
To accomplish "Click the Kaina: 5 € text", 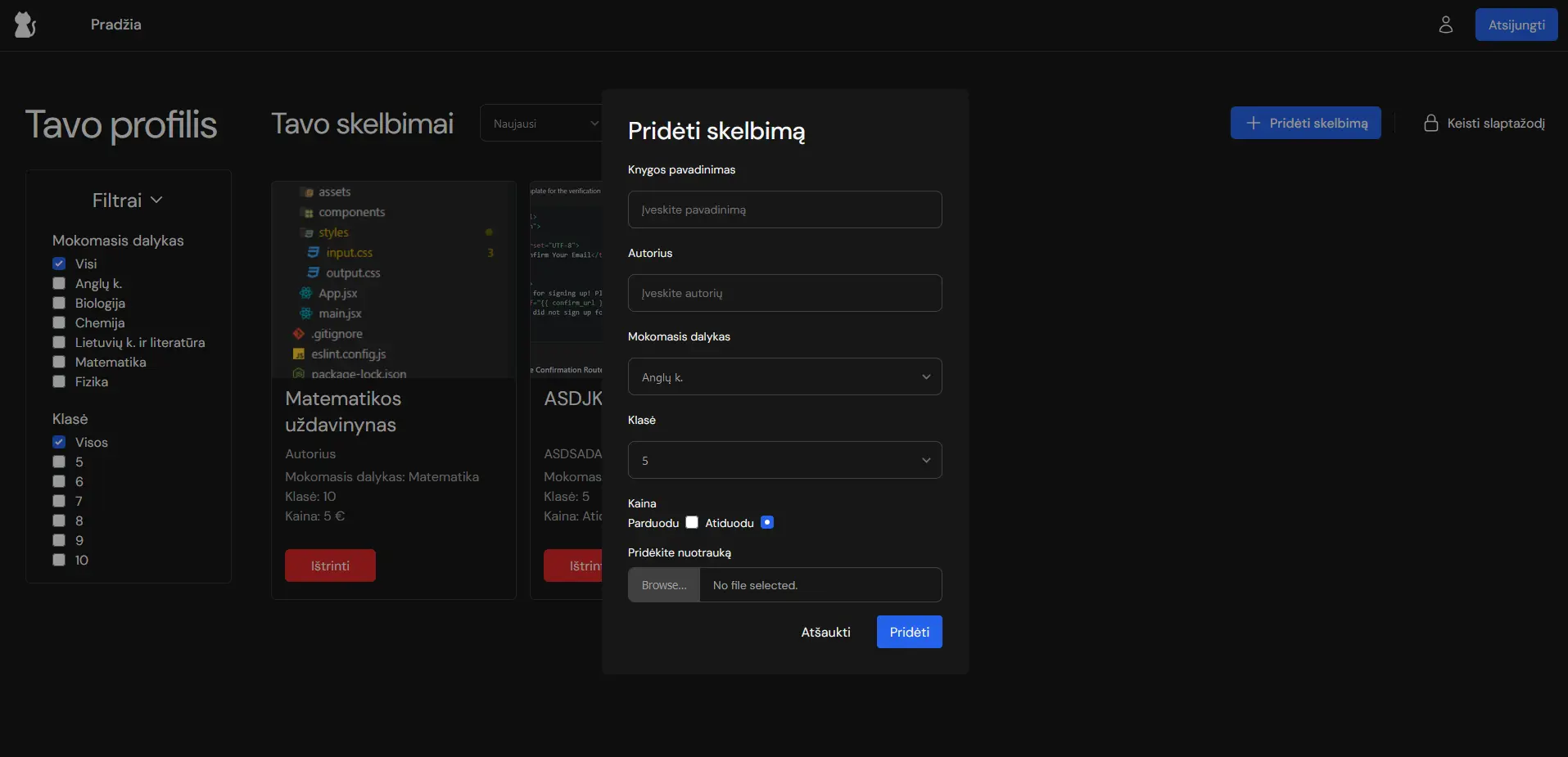I will pyautogui.click(x=314, y=516).
